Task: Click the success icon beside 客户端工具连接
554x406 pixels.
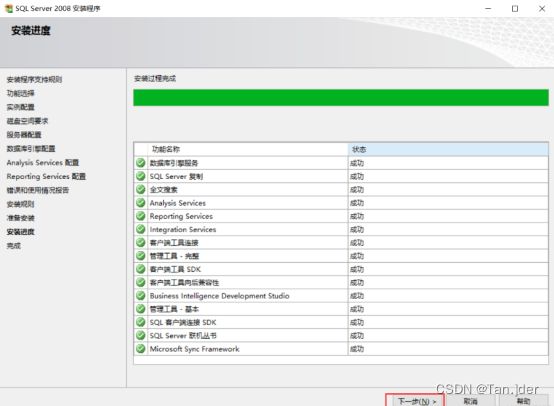Action: (x=141, y=242)
